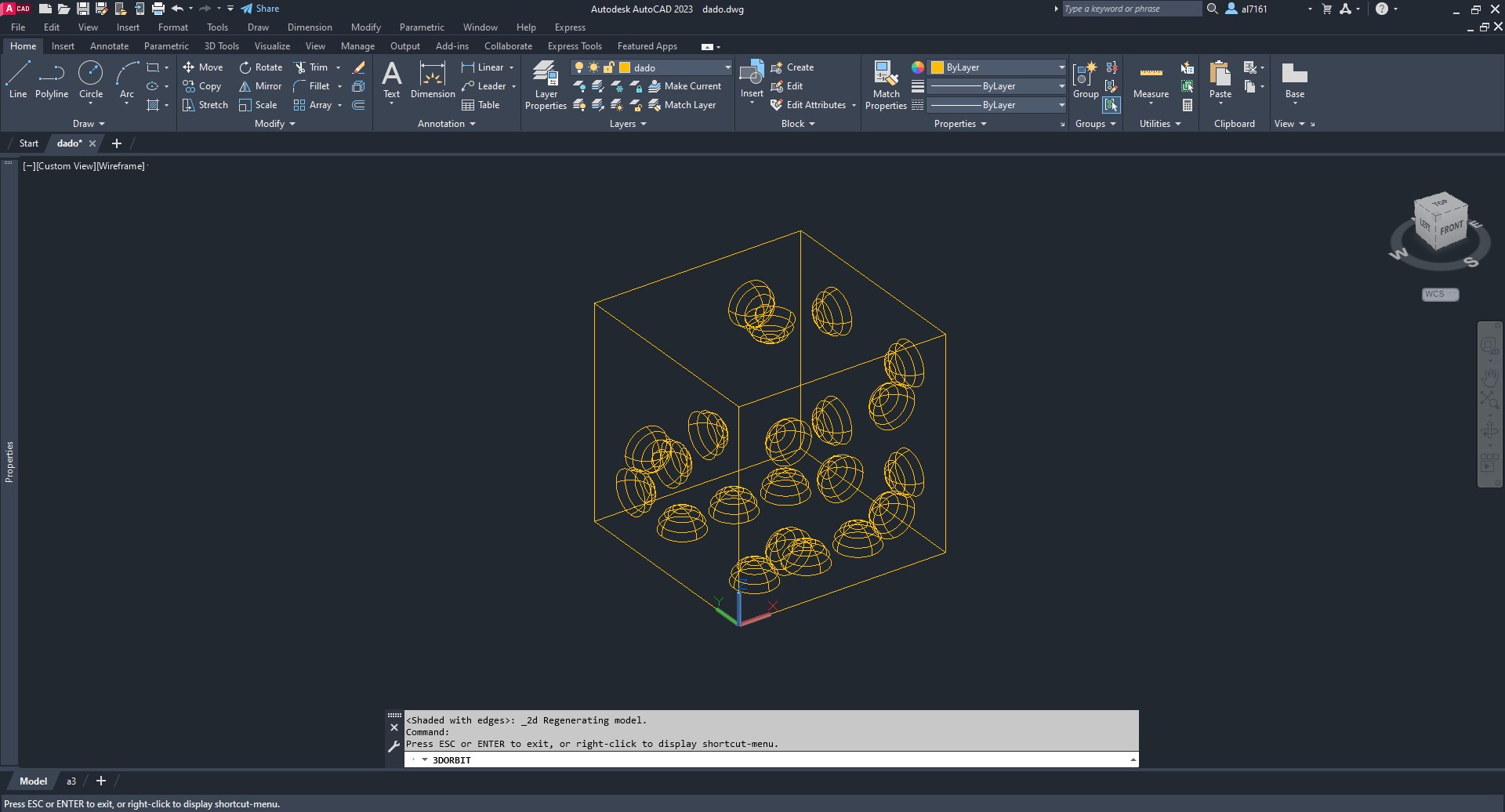Screen dimensions: 1505x812
Task: Add a new drawing tab
Action: point(117,143)
